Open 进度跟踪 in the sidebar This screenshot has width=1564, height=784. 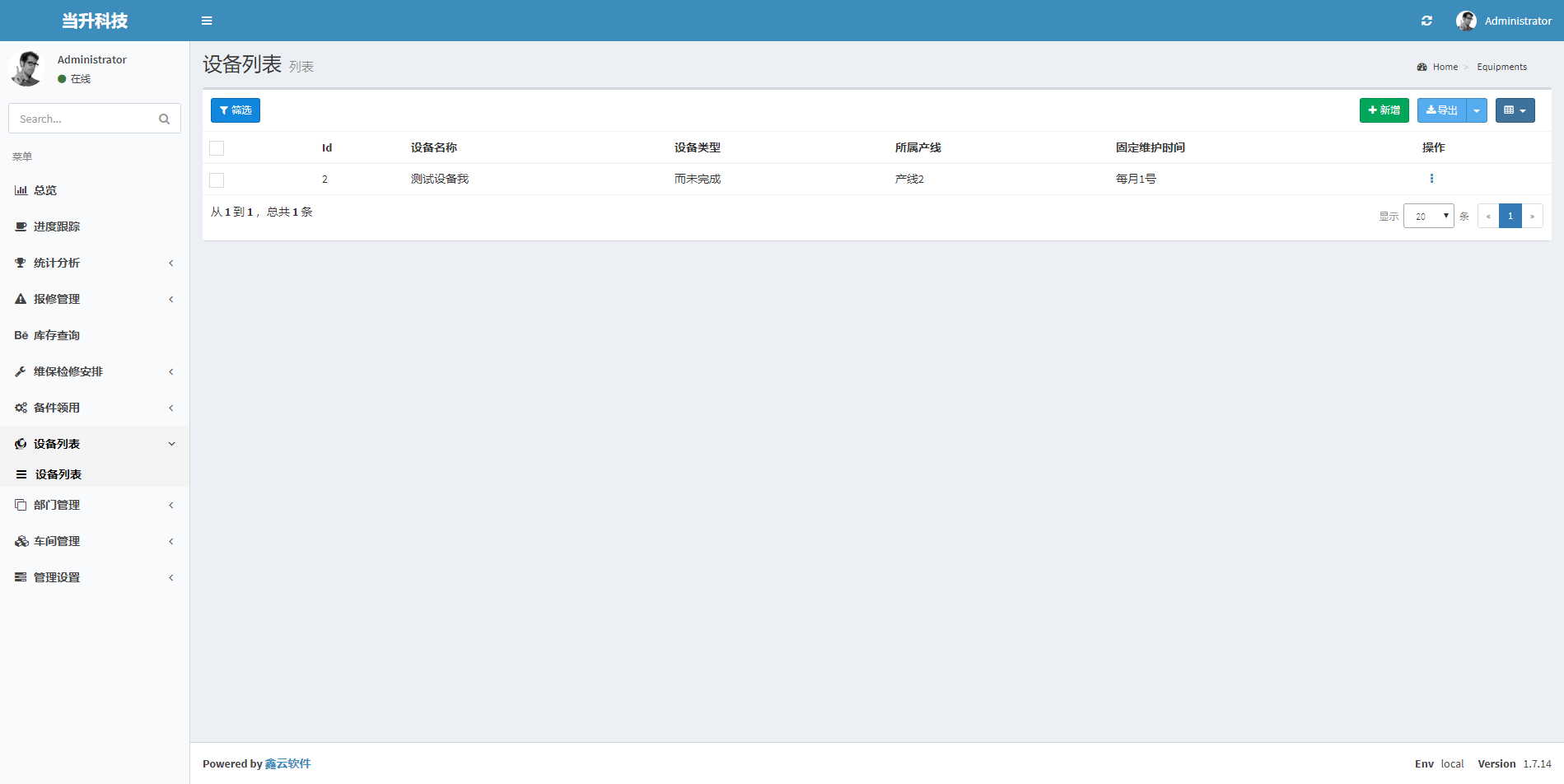click(56, 226)
